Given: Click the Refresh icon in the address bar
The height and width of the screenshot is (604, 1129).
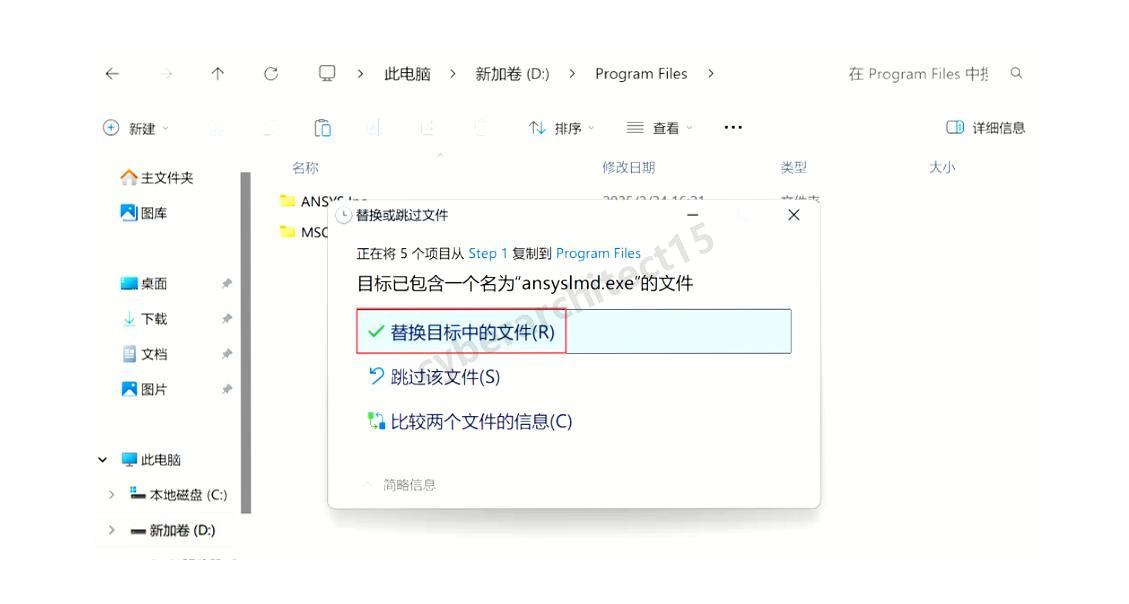Looking at the screenshot, I should [x=270, y=73].
